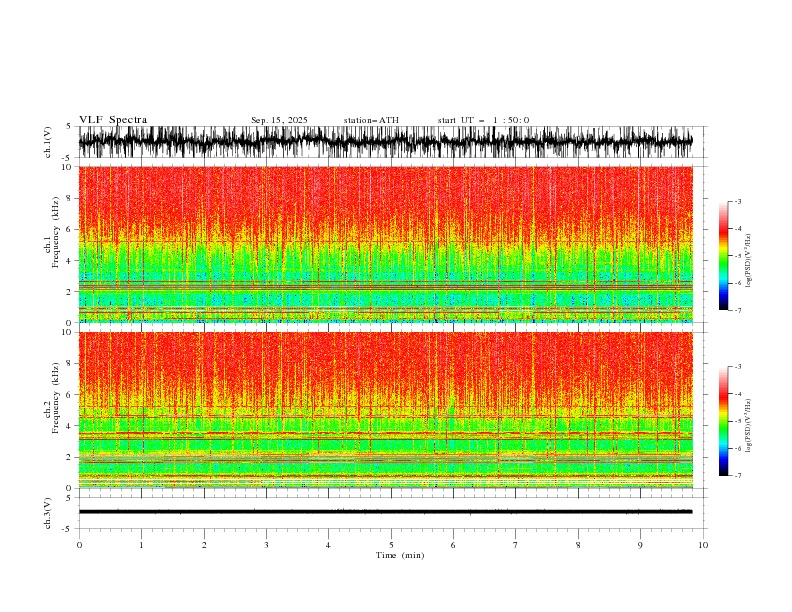Click the "-3" label on upper colorbar
The width and height of the screenshot is (792, 612).
click(737, 201)
